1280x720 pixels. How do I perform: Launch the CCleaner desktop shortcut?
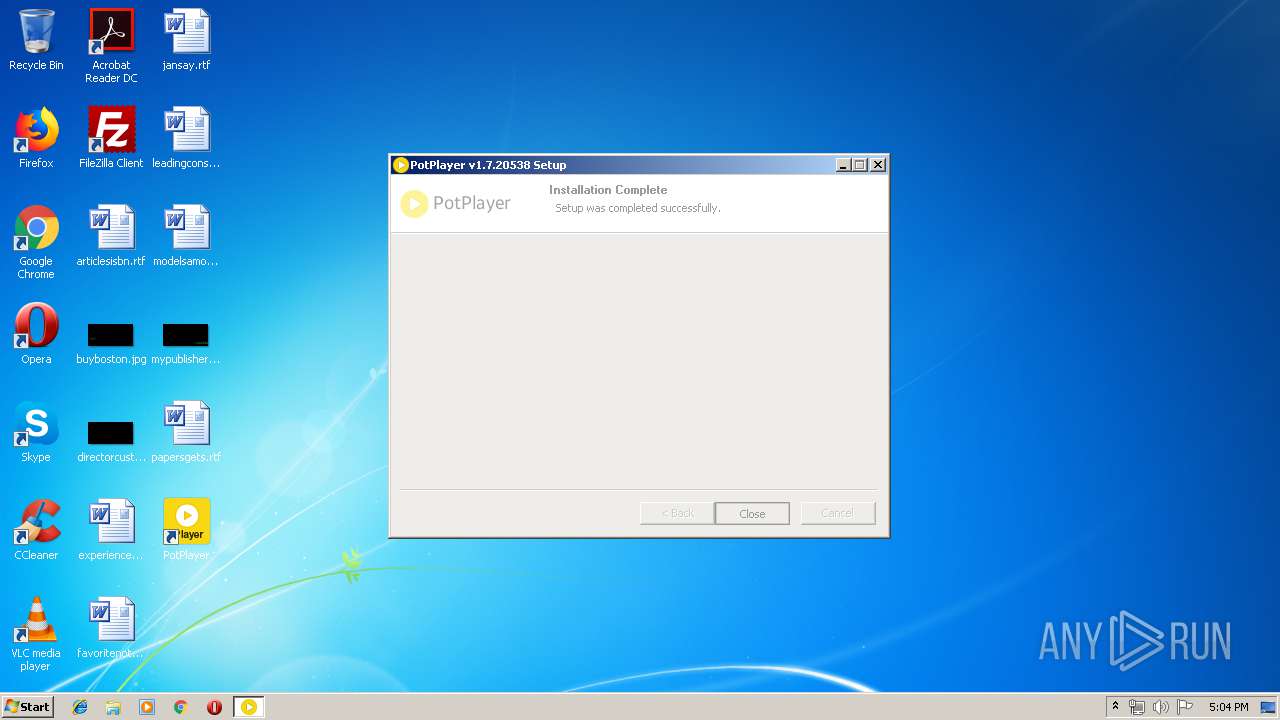click(36, 530)
